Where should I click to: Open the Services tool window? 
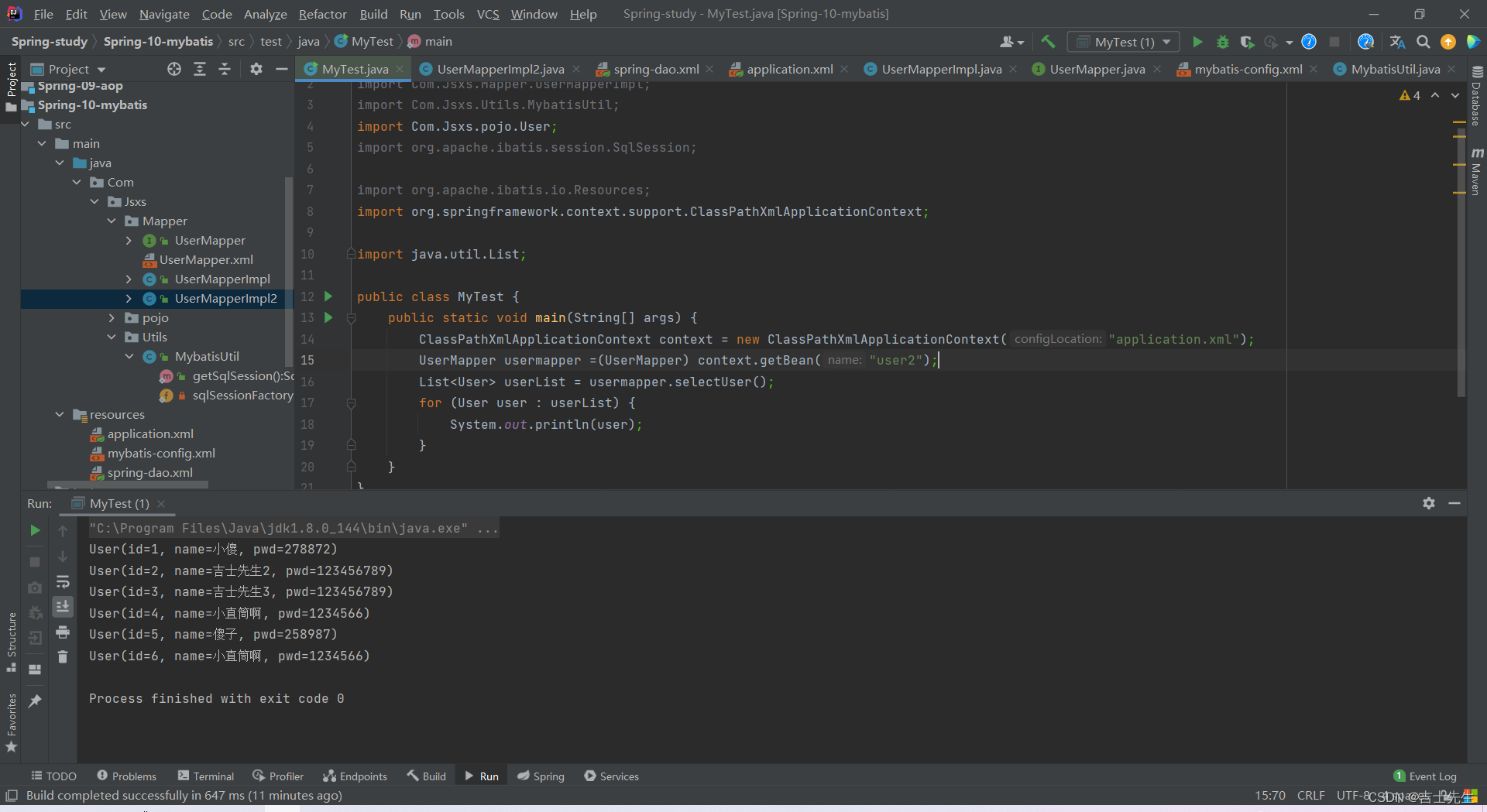pyautogui.click(x=611, y=776)
